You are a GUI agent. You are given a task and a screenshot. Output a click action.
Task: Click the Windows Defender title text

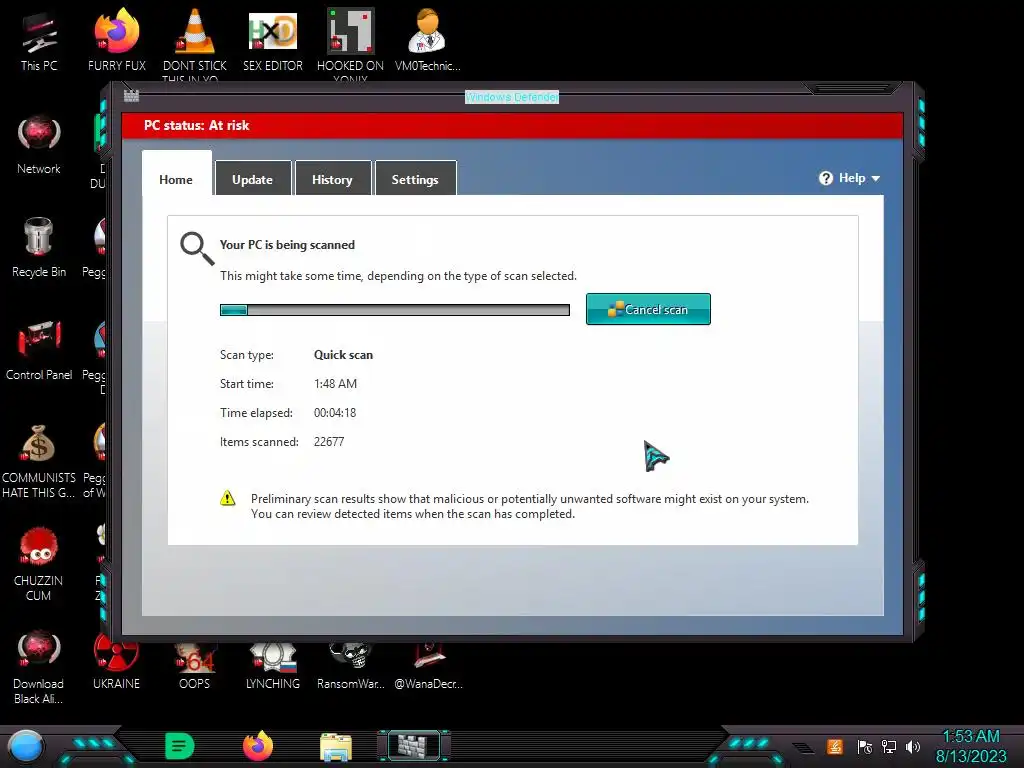(x=512, y=97)
